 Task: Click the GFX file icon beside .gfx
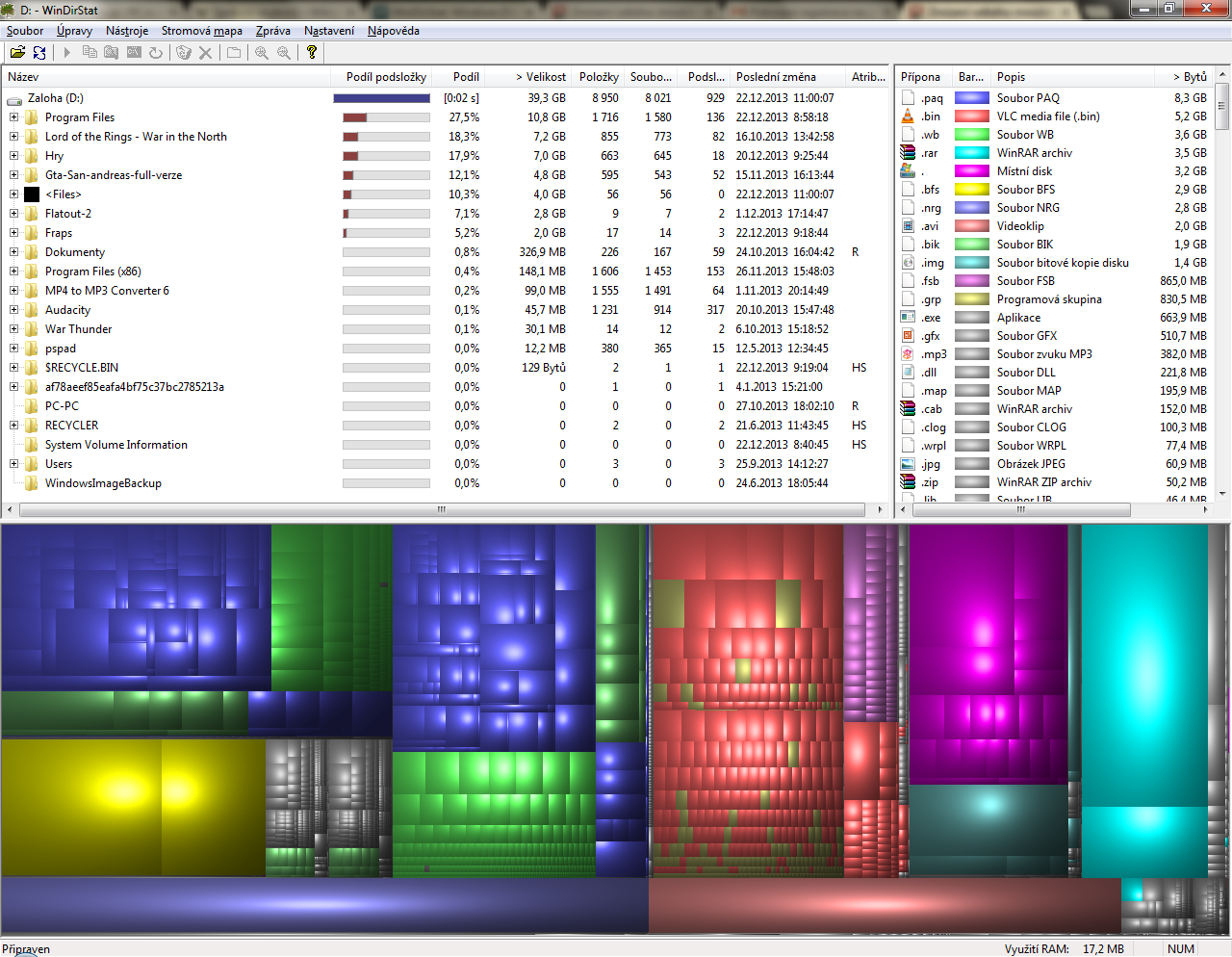(x=908, y=336)
